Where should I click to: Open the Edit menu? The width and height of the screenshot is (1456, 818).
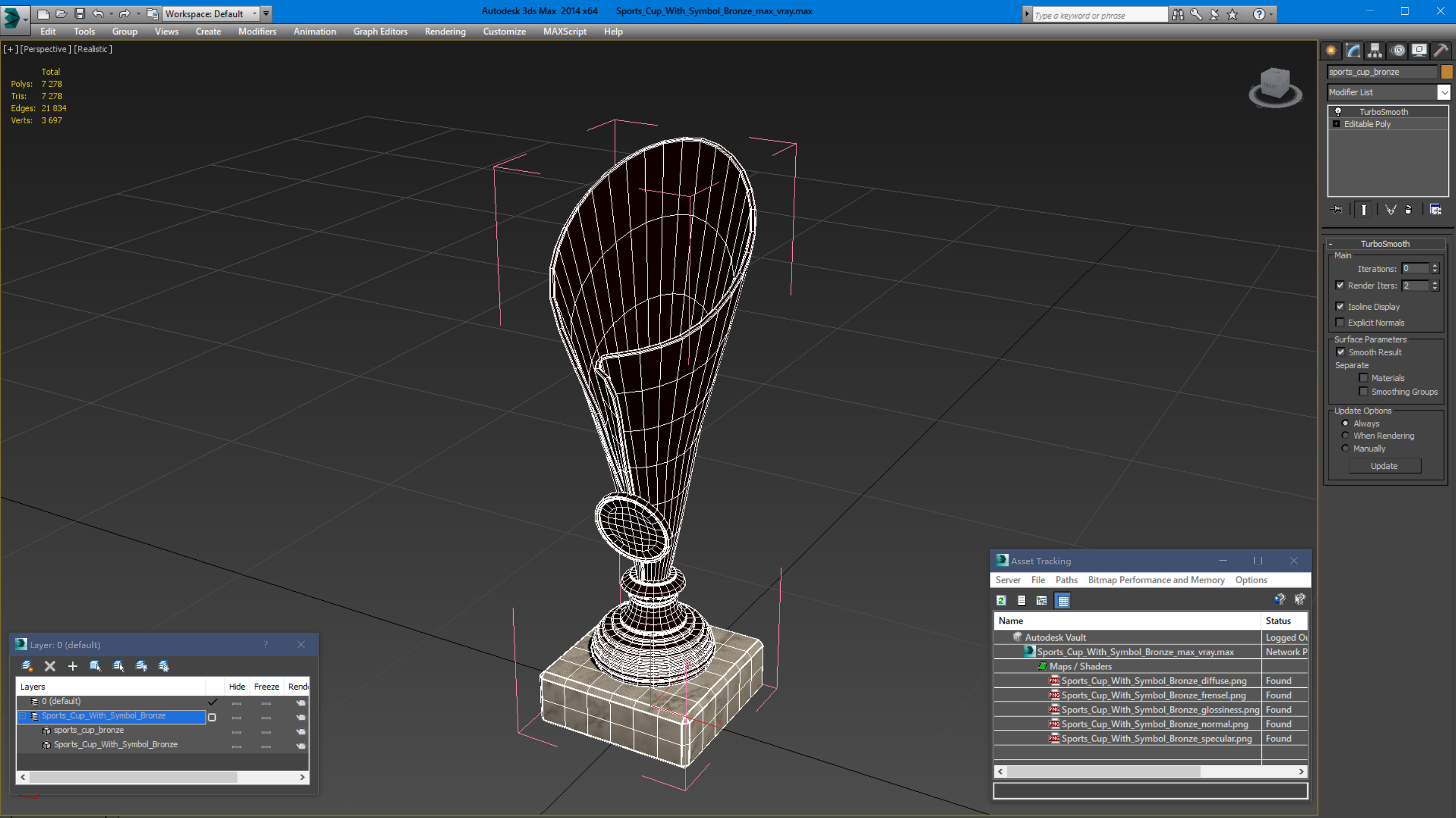pyautogui.click(x=48, y=32)
